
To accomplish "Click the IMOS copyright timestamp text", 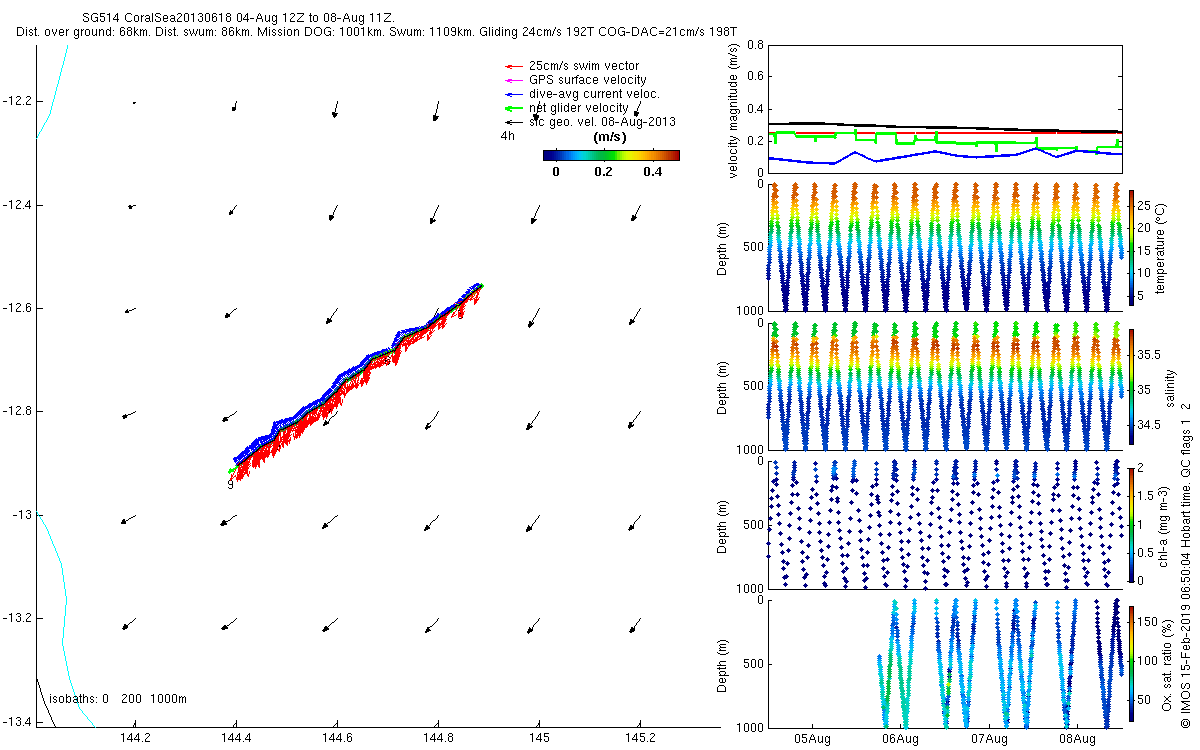I will click(x=1185, y=563).
